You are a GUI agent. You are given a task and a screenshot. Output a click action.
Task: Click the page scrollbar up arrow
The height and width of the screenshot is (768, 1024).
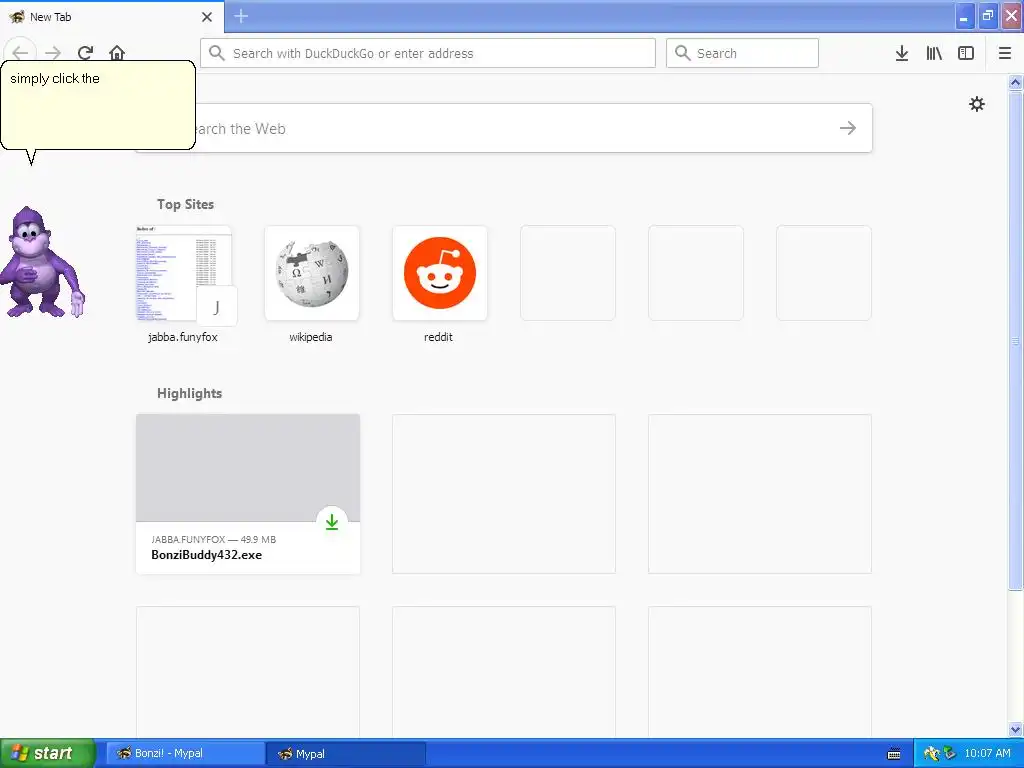1015,82
